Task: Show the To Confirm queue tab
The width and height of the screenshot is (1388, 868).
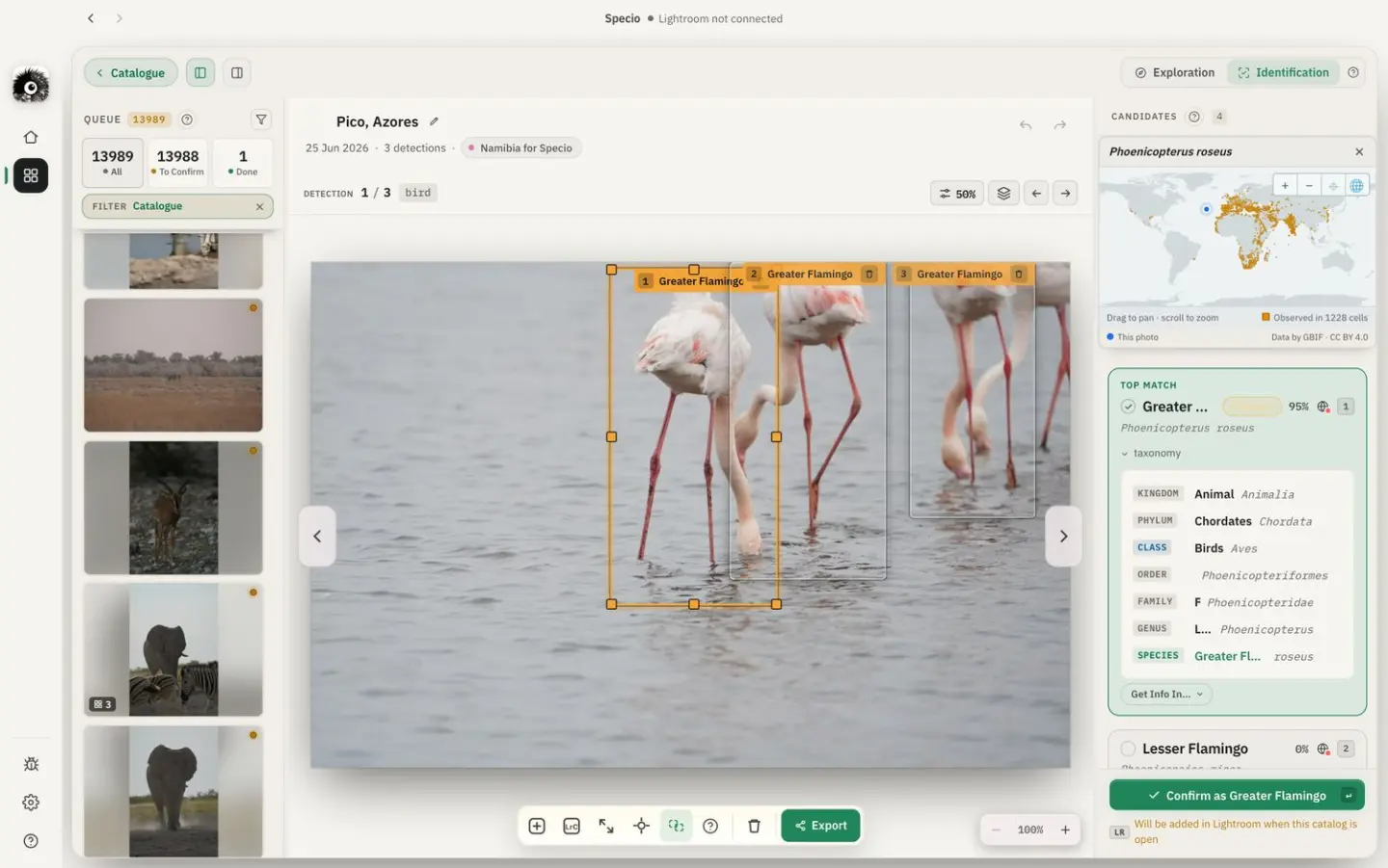Action: point(177,162)
